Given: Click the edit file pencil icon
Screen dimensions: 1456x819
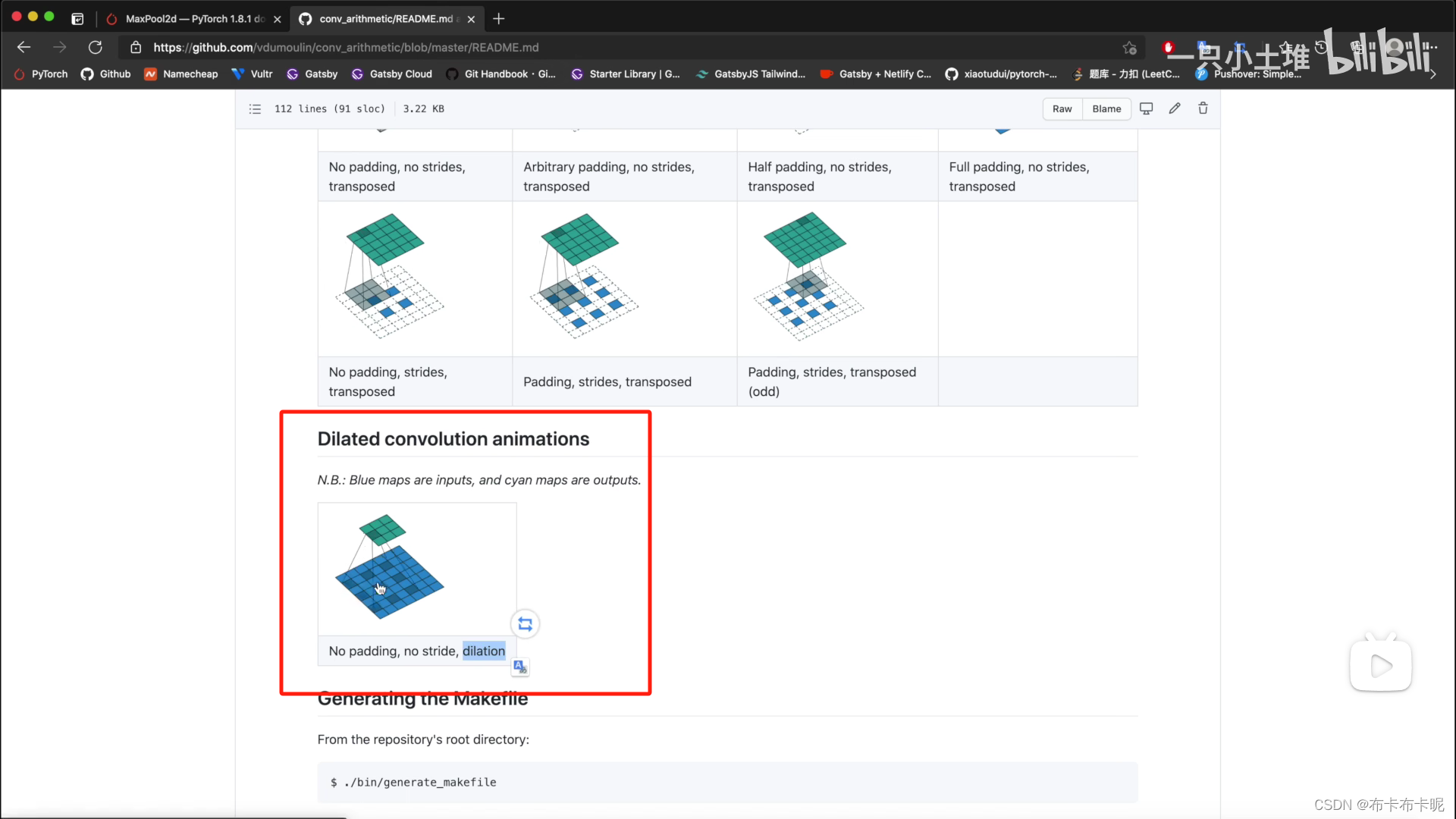Looking at the screenshot, I should (1174, 108).
